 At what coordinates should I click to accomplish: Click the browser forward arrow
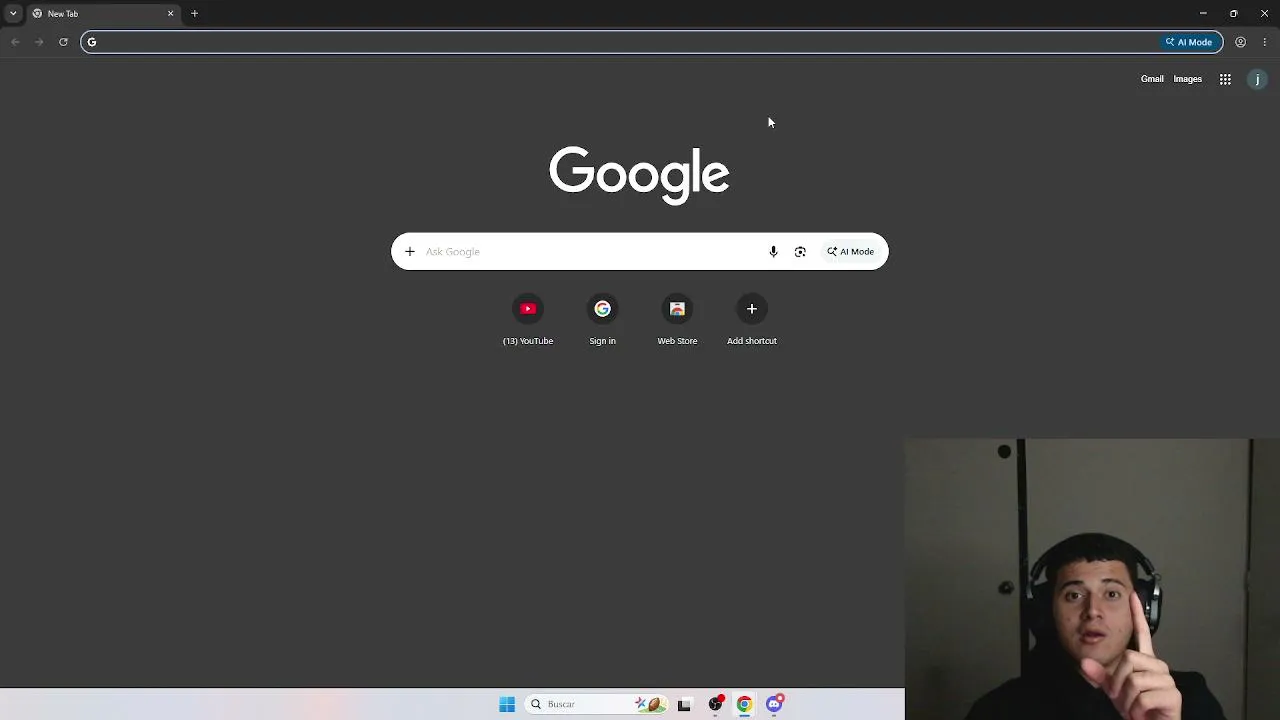pyautogui.click(x=39, y=42)
